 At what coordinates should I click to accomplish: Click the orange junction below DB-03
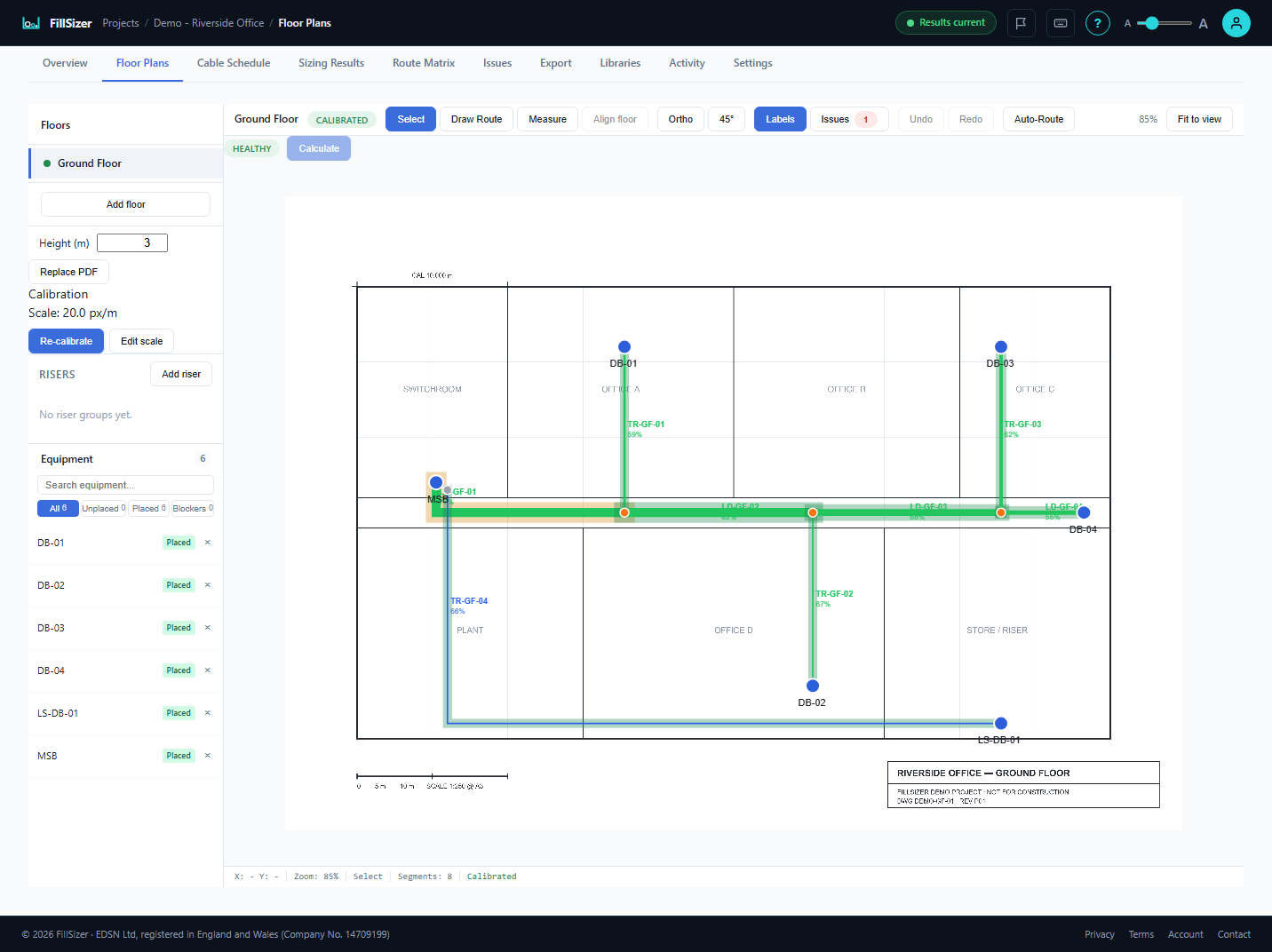tap(1001, 512)
